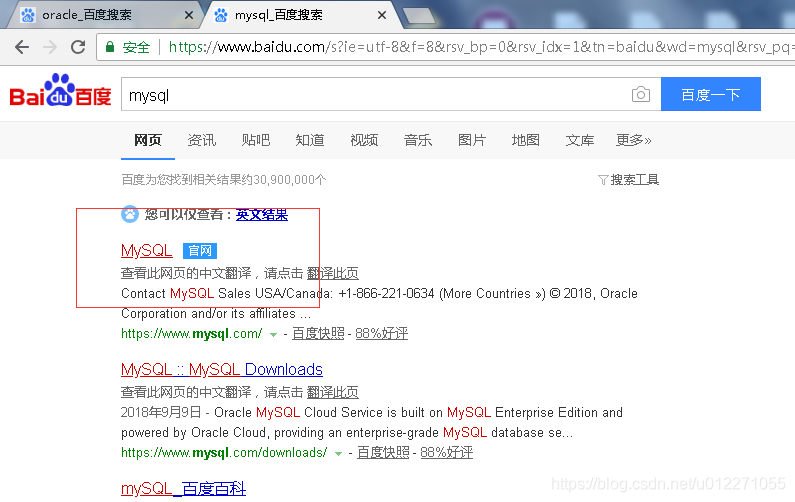Screen dimensions: 795x502
Task: Click 翻译此页 under MySQL official result
Action: 333,273
